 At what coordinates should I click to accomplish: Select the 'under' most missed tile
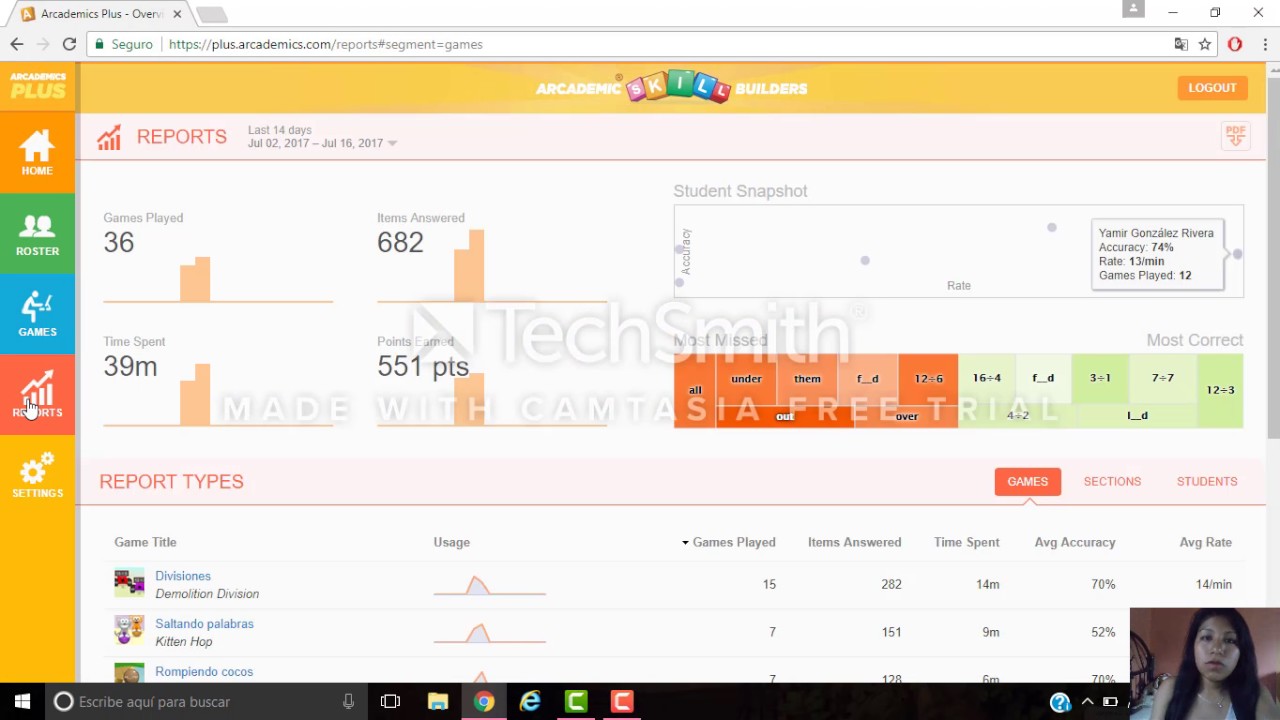pos(746,379)
